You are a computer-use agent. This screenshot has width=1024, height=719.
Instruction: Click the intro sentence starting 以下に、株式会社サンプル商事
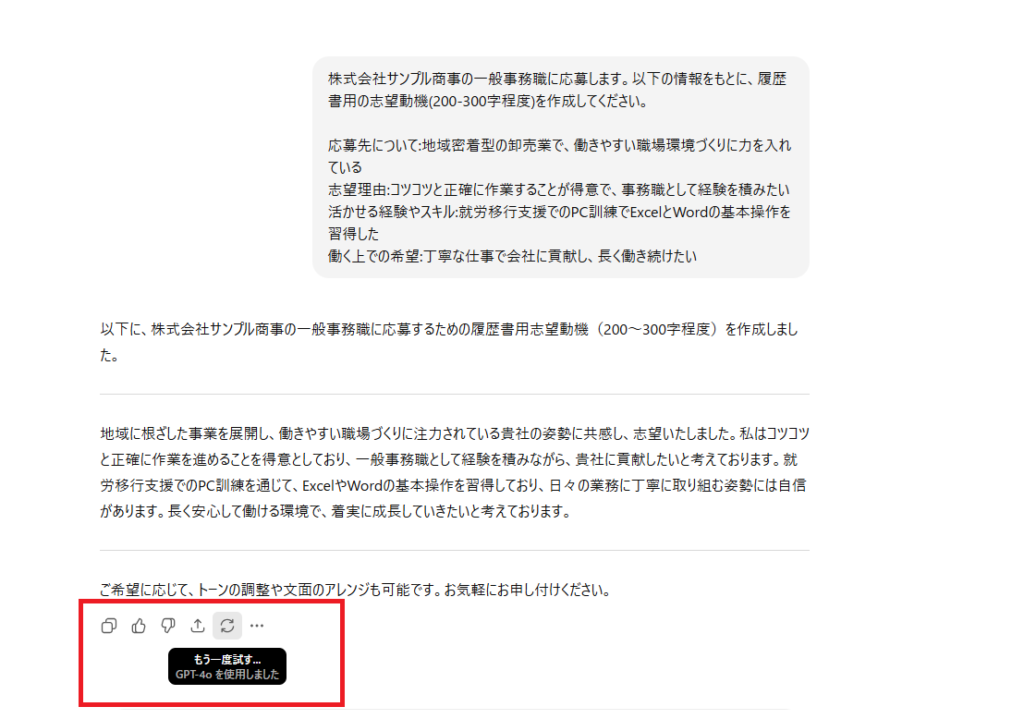click(x=449, y=342)
